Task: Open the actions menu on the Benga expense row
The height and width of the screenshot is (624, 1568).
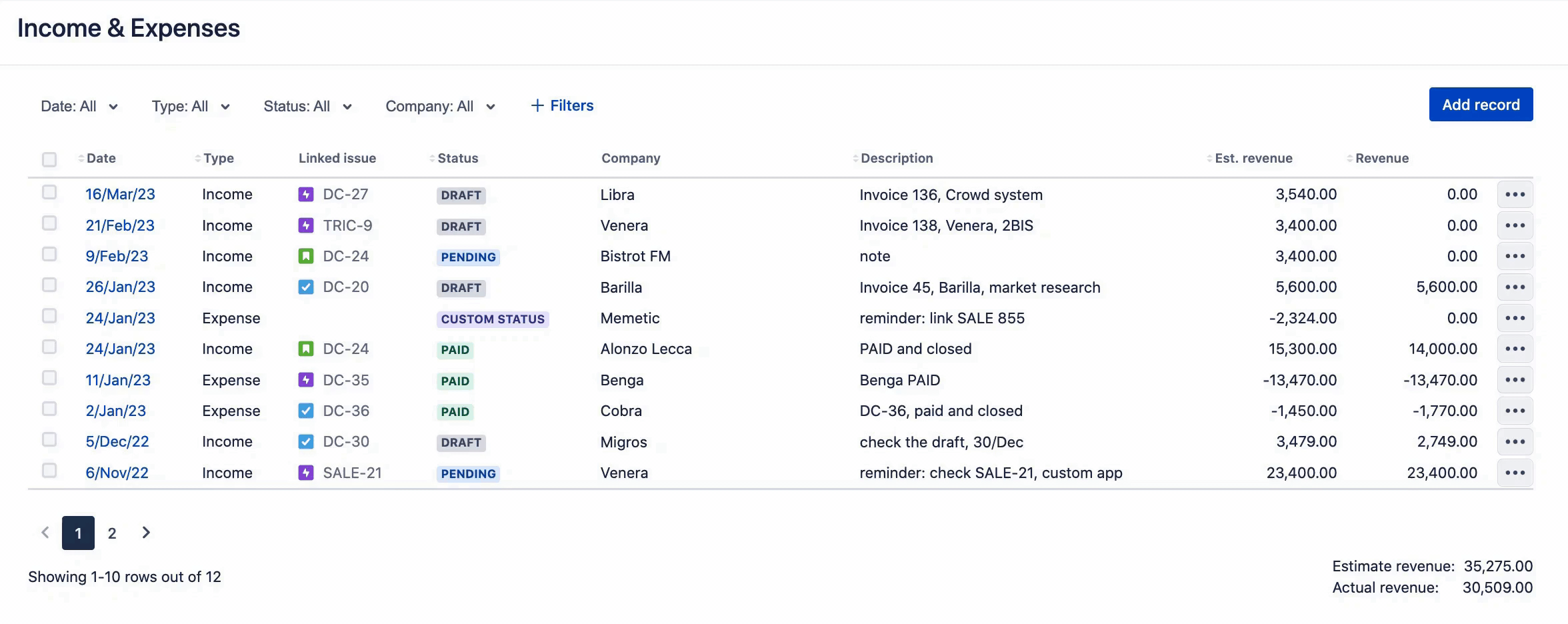Action: (1515, 379)
